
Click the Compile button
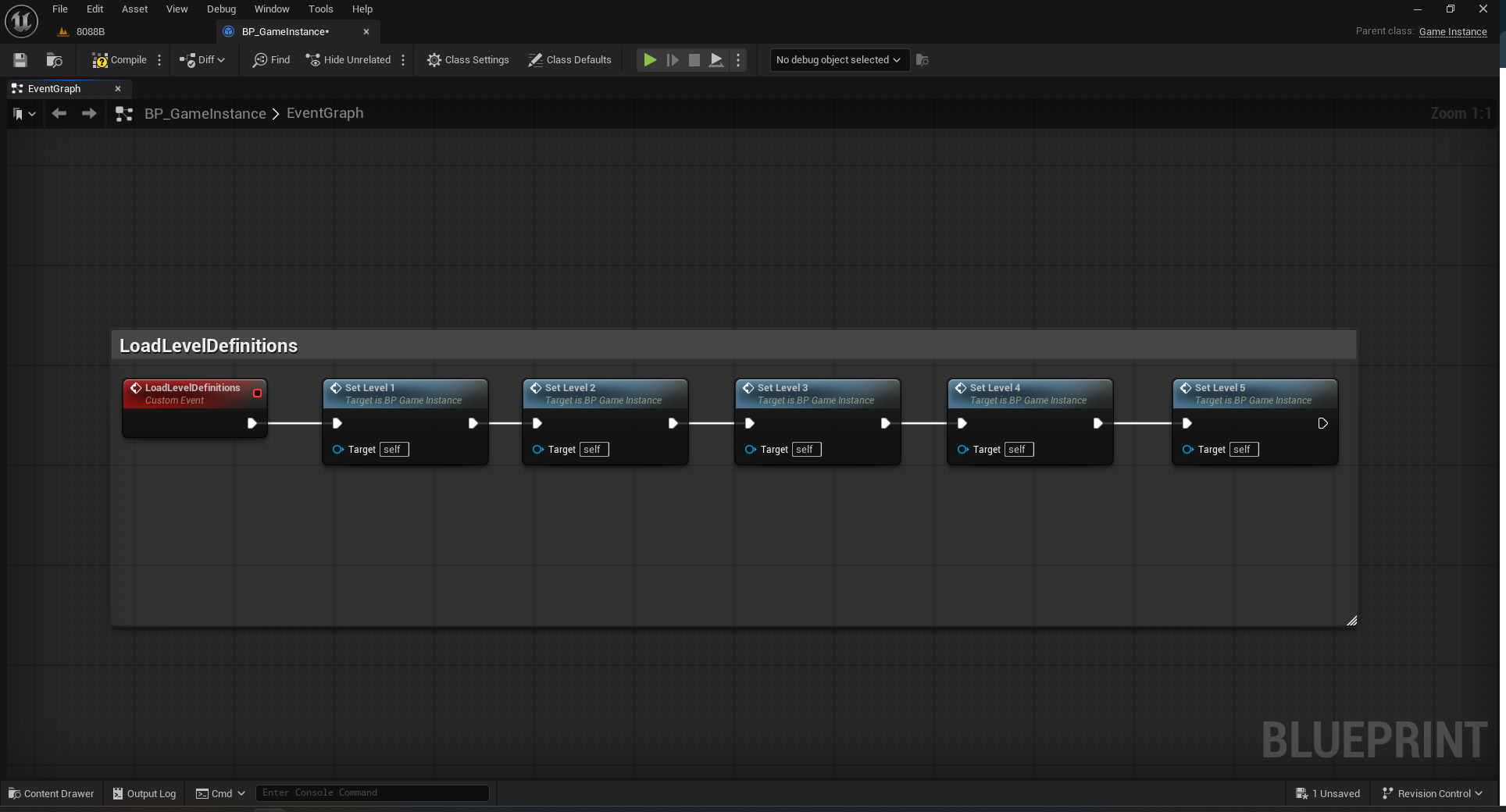pyautogui.click(x=119, y=60)
